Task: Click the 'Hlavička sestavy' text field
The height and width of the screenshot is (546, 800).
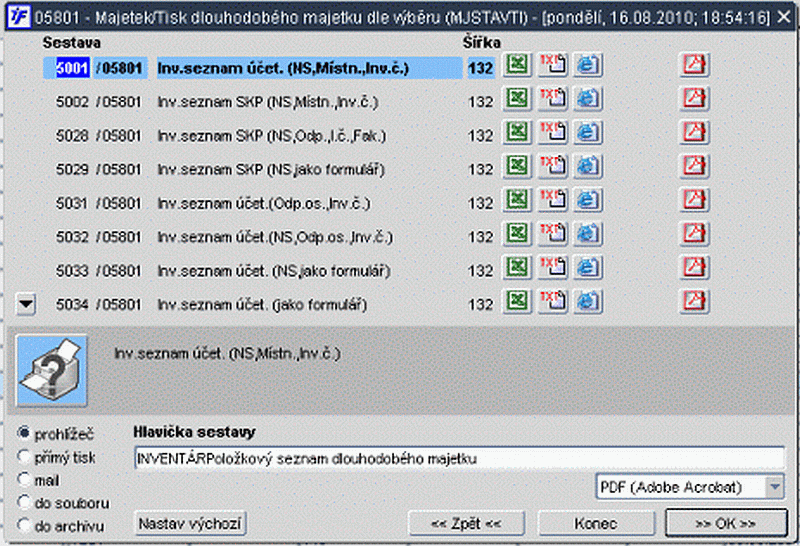Action: click(459, 458)
